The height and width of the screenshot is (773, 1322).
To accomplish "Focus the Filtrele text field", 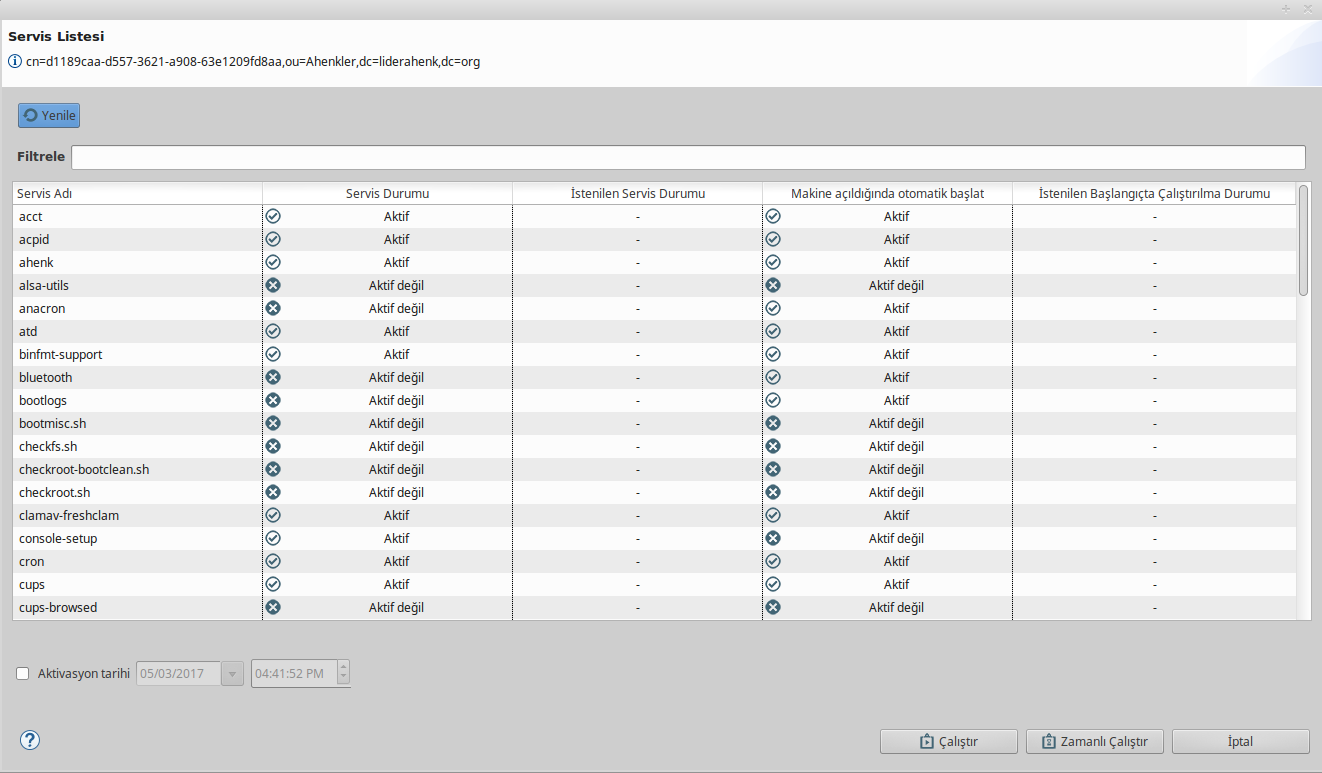I will (688, 157).
